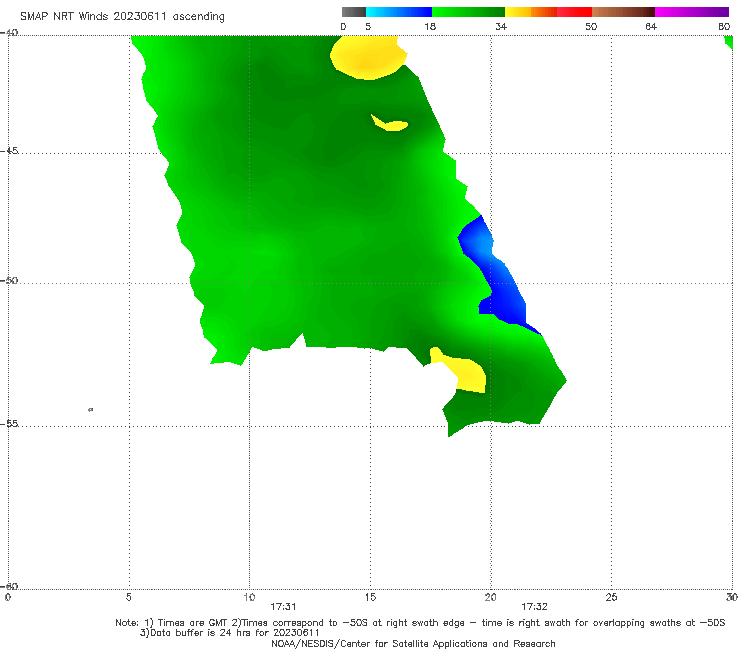Click the longitude axis label "20"
The height and width of the screenshot is (650, 740).
[490, 597]
